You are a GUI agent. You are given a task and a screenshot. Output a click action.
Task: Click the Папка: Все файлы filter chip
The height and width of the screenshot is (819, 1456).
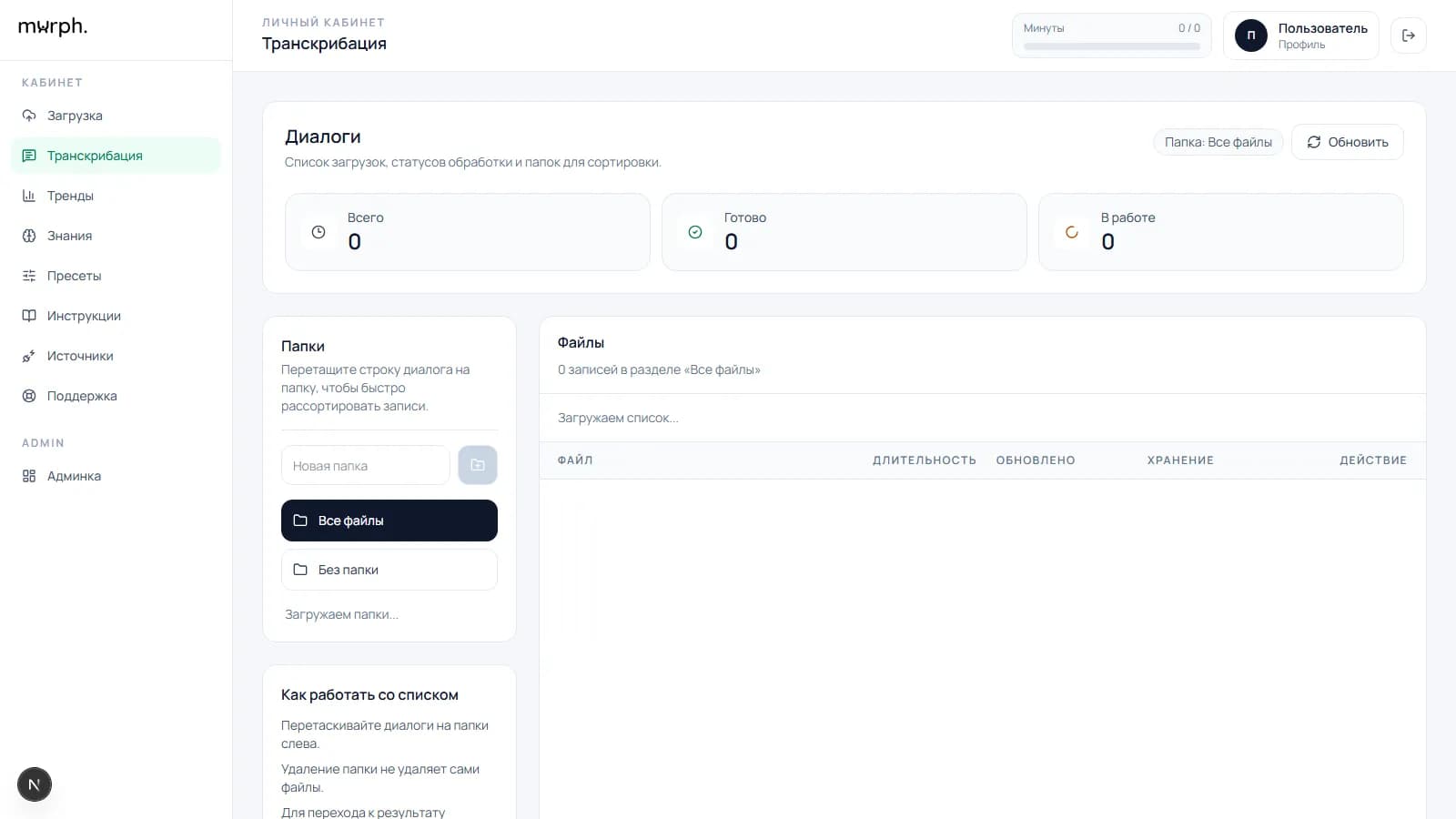click(x=1218, y=142)
